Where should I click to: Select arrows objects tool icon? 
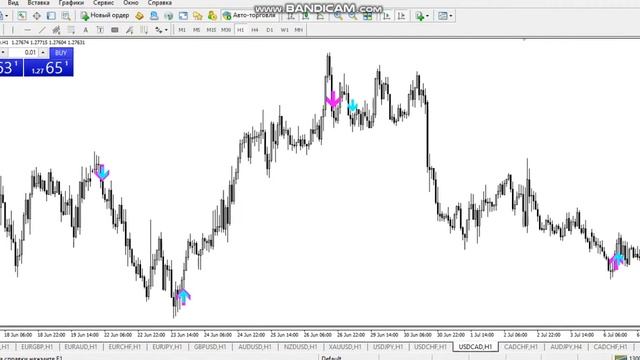coord(158,30)
